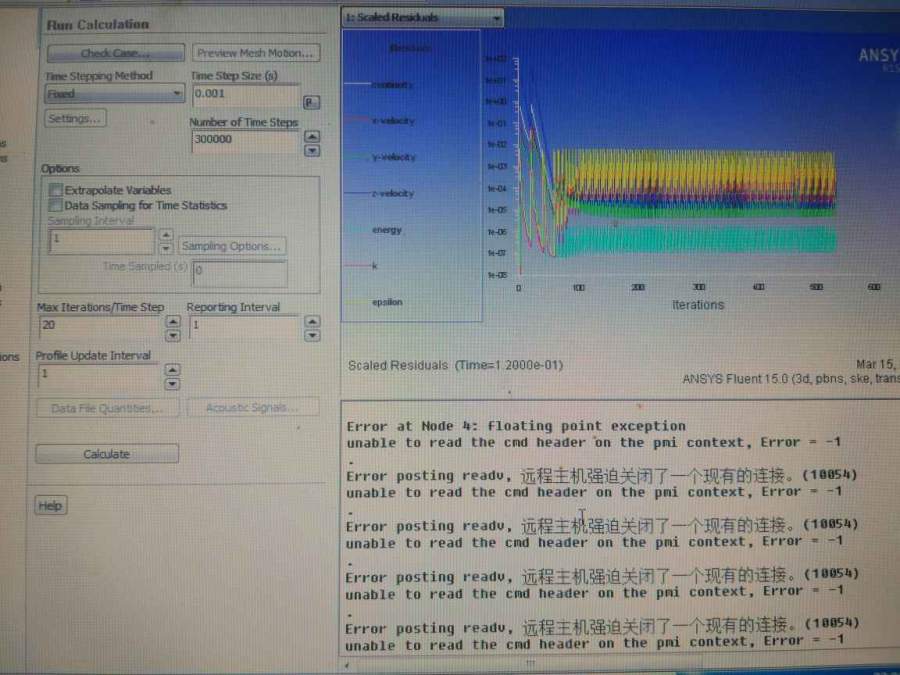Viewport: 900px width, 675px height.
Task: Open the Time Stepping Method dropdown
Action: pos(114,94)
